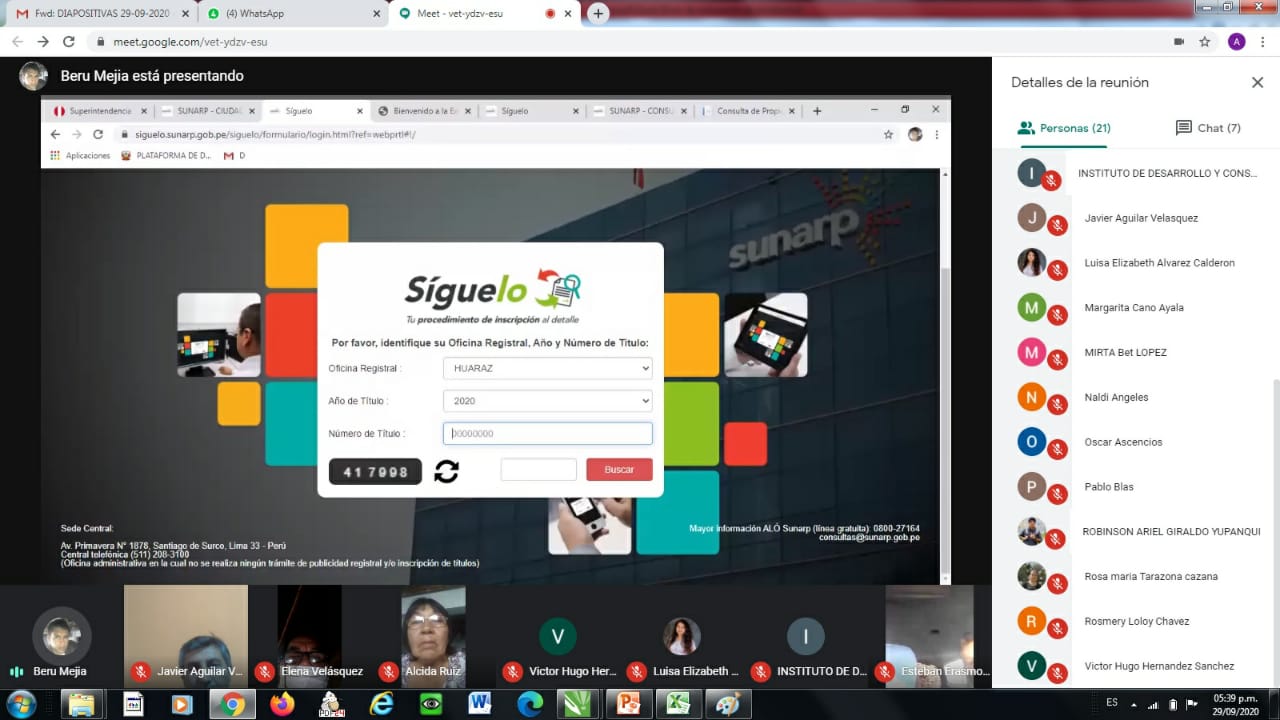Screen dimensions: 1280x720
Task: Open the Personas (21) tab
Action: [1064, 128]
